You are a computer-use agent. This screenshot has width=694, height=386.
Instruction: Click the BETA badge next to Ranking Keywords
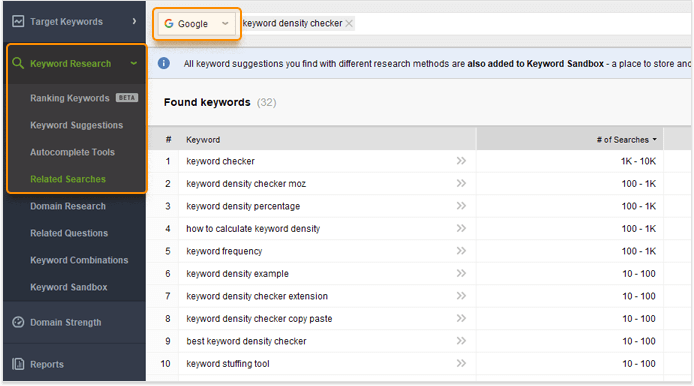point(127,97)
